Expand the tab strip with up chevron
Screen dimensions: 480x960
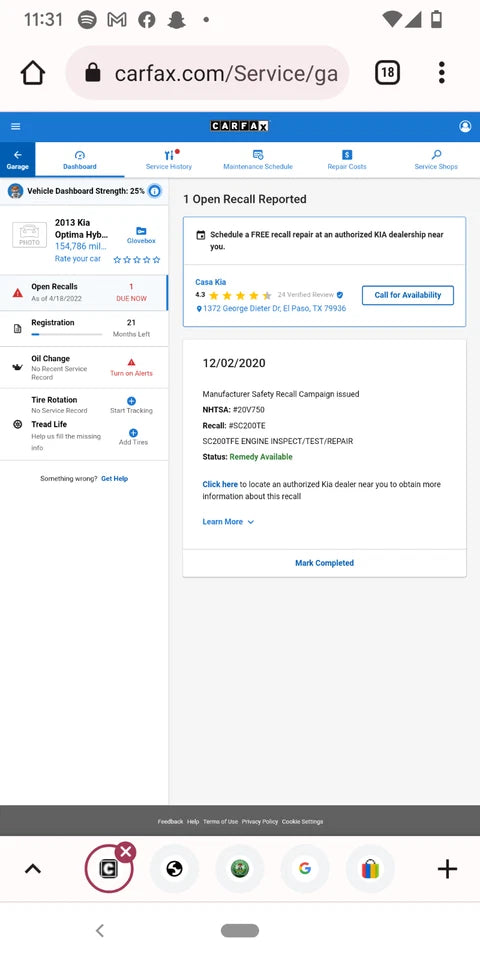click(x=32, y=869)
